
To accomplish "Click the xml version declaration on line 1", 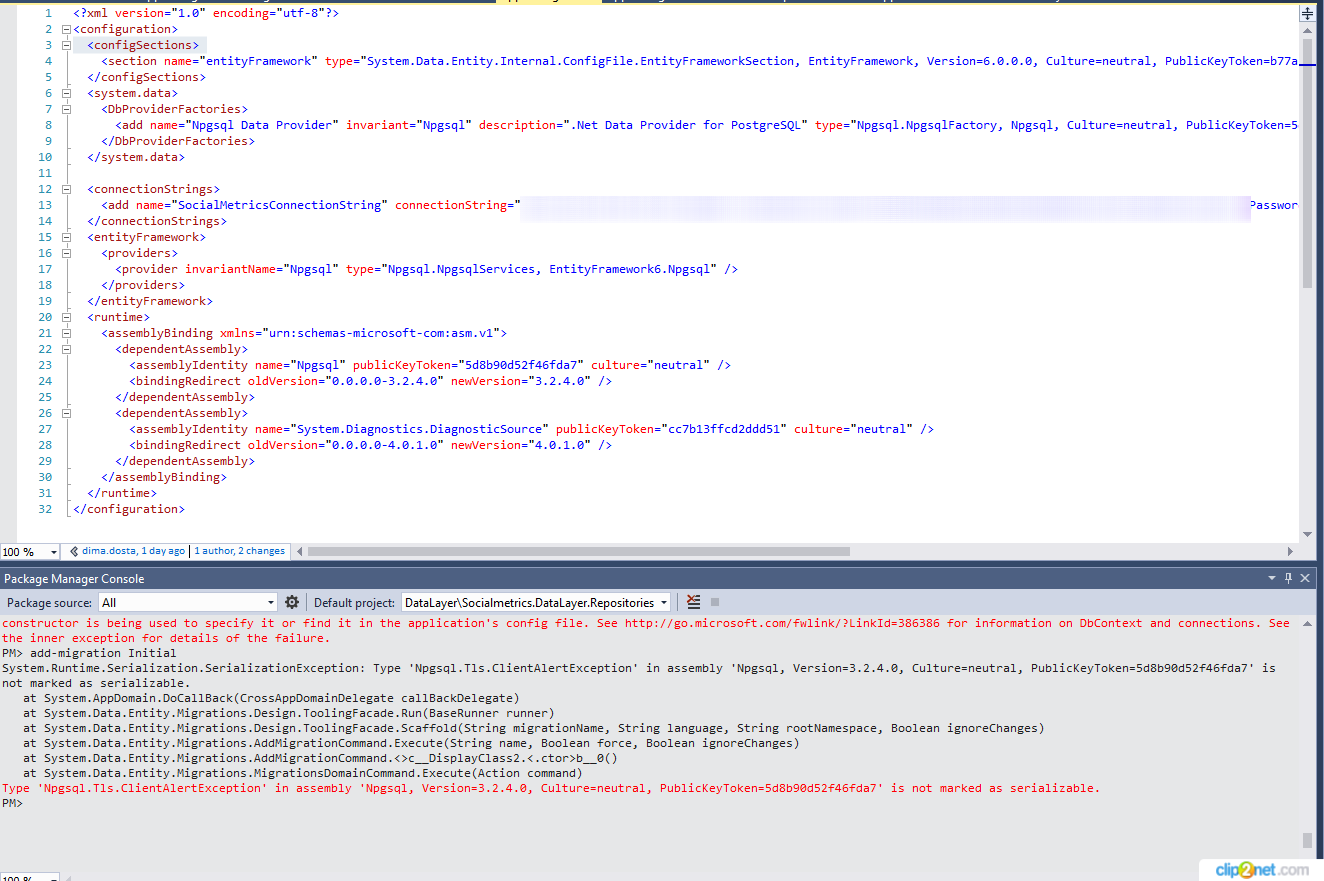I will (x=205, y=13).
